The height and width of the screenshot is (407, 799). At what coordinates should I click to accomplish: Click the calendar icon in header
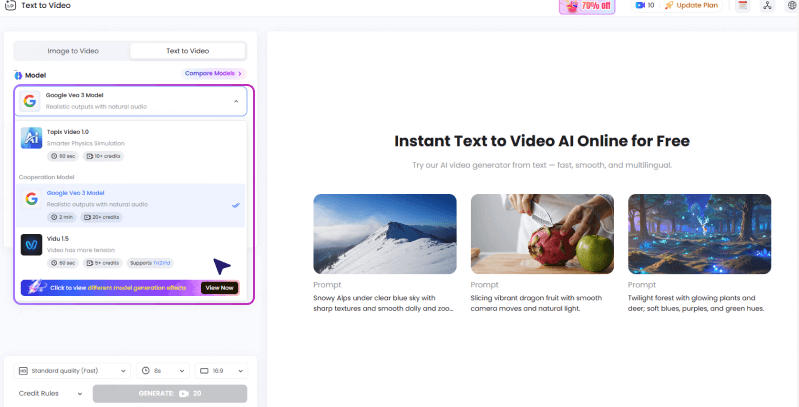pos(742,6)
